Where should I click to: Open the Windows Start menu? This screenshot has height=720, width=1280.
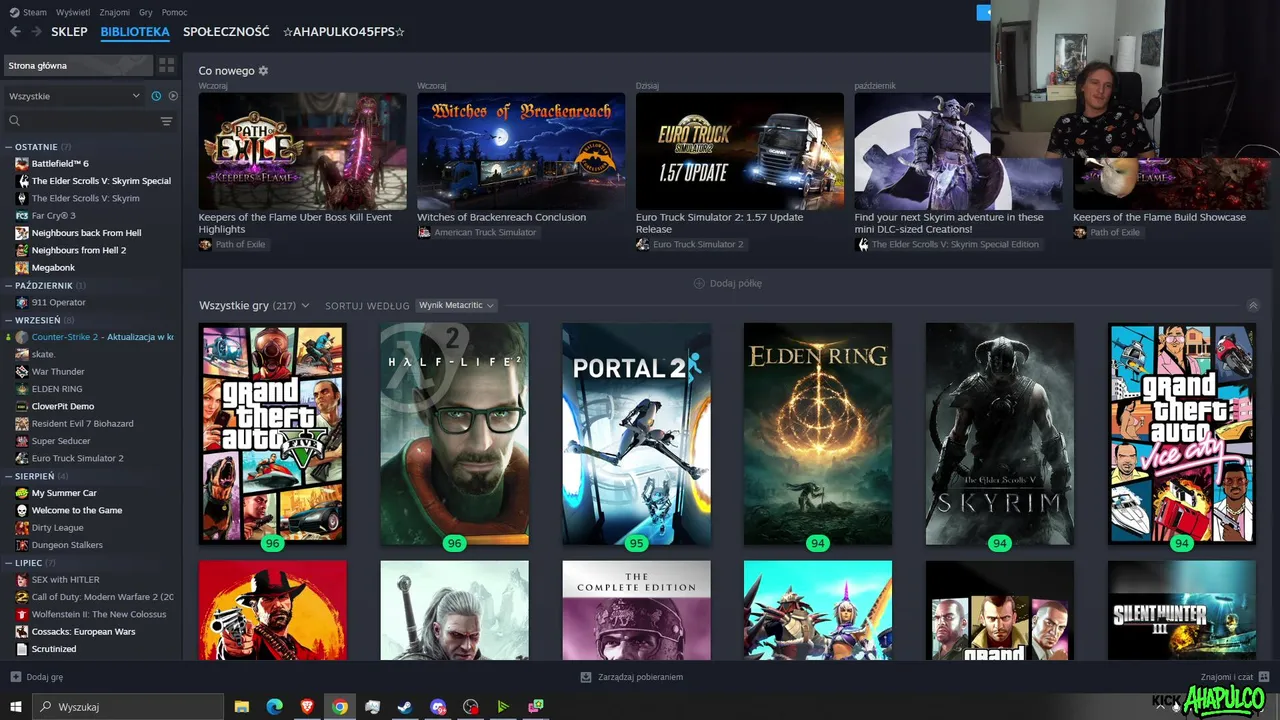tap(16, 707)
